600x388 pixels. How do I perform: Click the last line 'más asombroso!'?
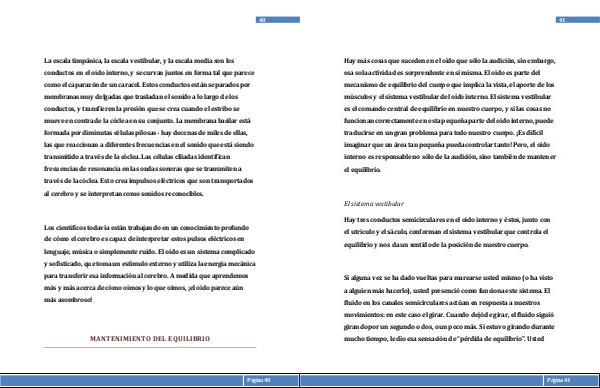coord(68,300)
